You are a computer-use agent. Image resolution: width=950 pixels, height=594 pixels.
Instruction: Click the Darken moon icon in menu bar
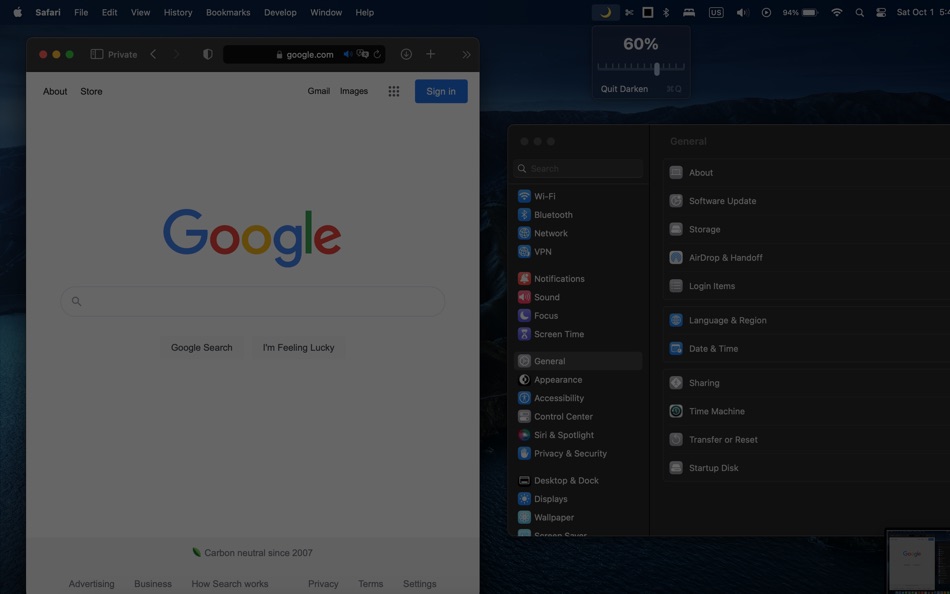coord(605,12)
